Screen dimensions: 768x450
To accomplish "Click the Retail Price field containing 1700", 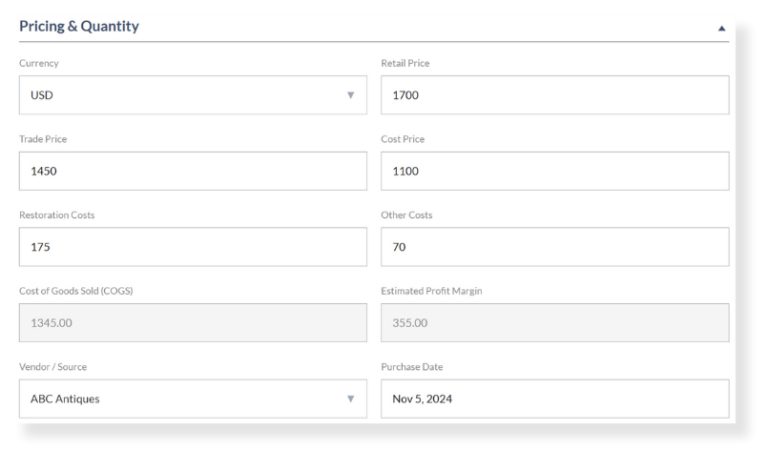I will (554, 95).
